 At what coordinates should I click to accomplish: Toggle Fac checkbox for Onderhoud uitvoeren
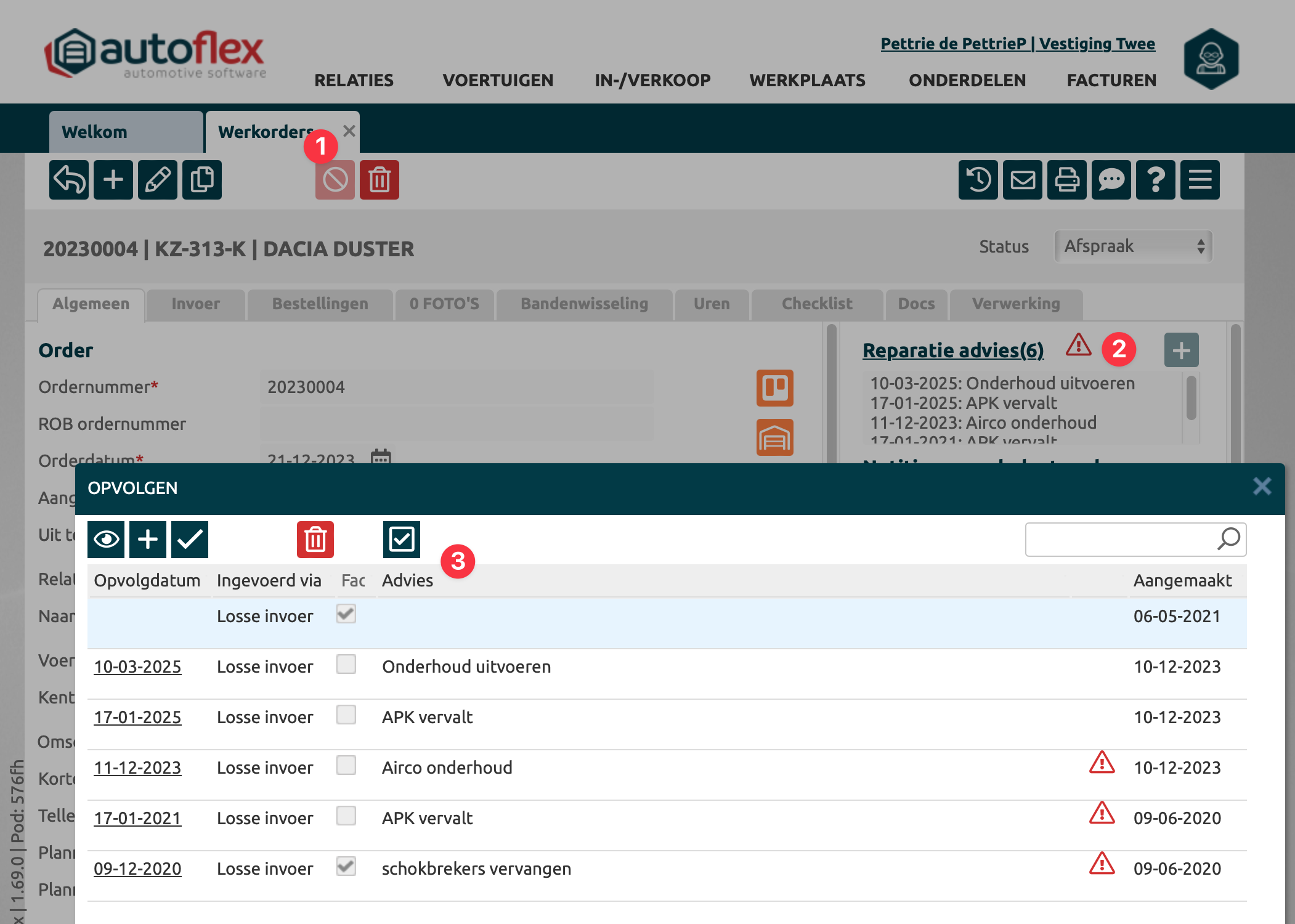click(346, 665)
